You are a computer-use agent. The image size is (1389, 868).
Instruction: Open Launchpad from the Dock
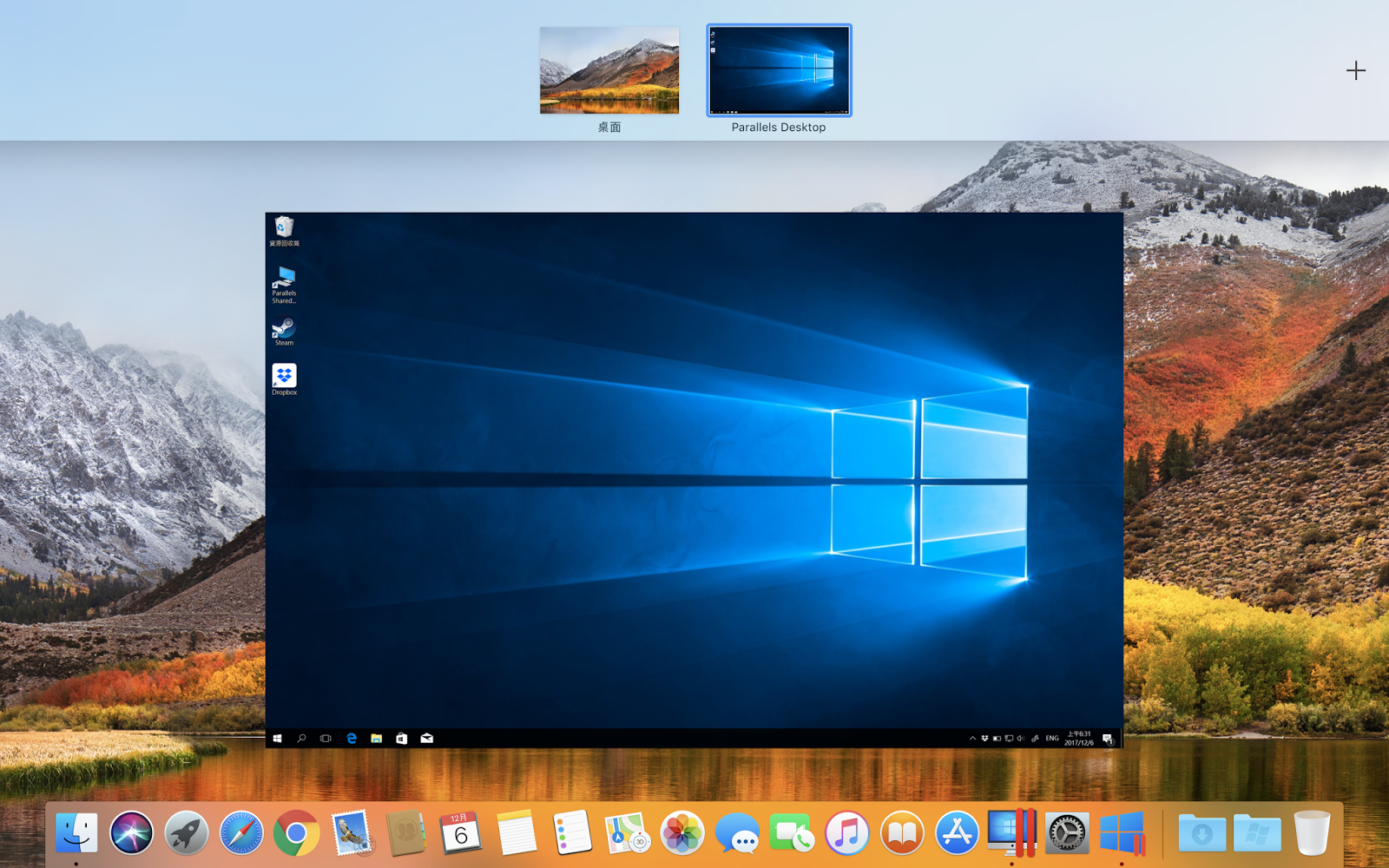point(187,834)
